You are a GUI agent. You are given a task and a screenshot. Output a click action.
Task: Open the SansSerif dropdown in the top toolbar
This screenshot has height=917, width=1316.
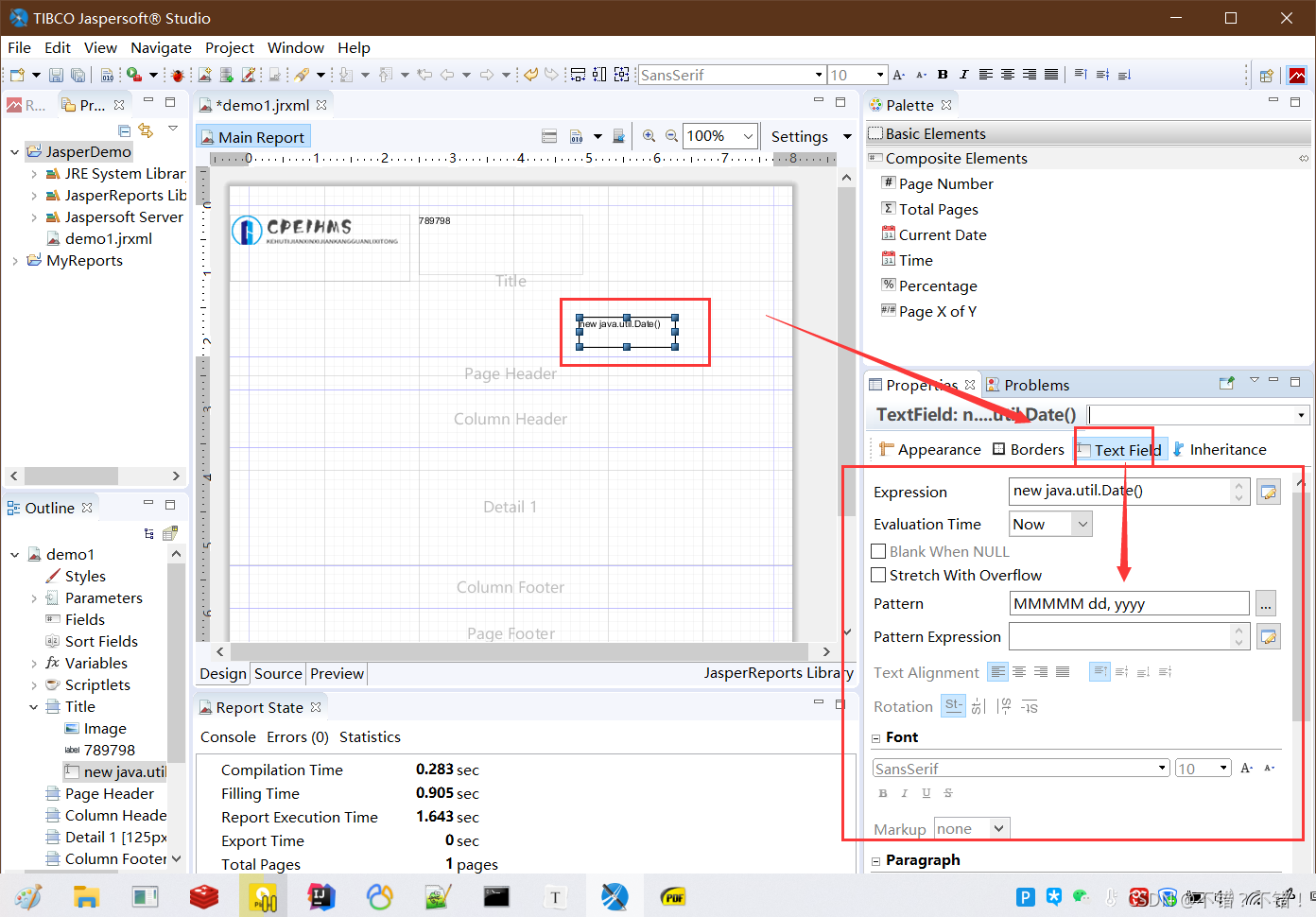tap(733, 75)
